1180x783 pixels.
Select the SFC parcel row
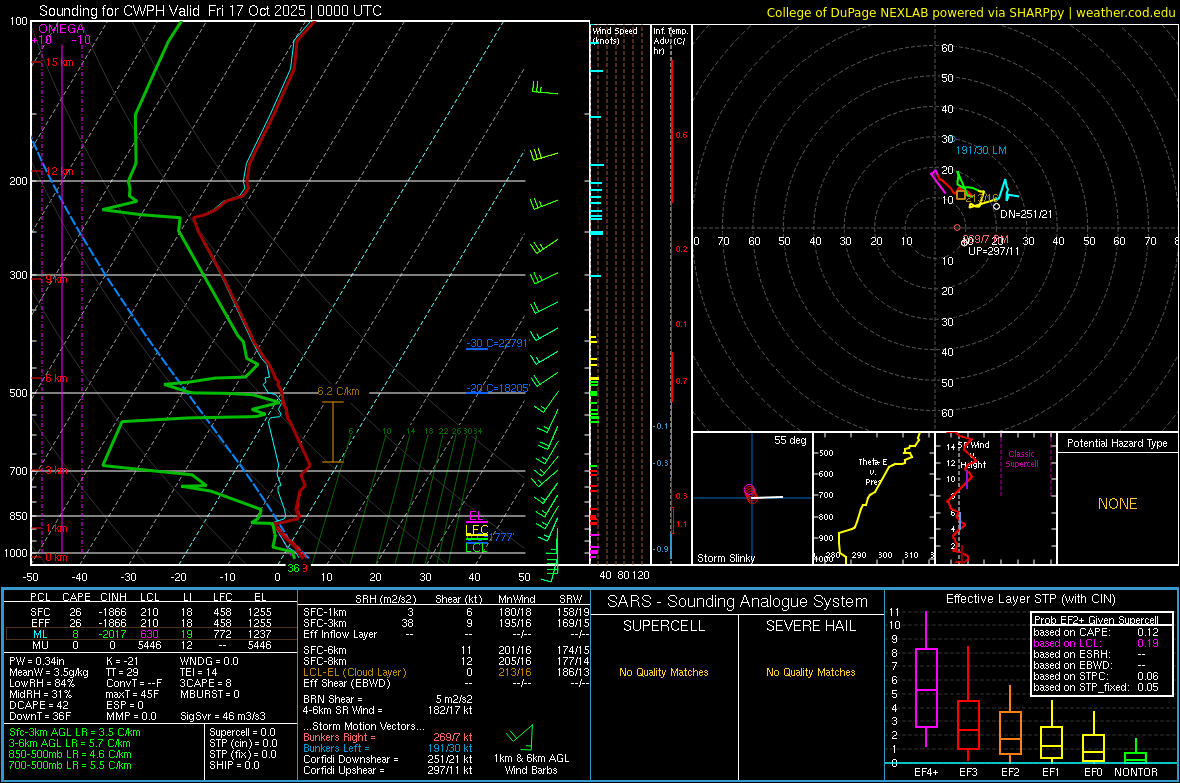coord(151,613)
